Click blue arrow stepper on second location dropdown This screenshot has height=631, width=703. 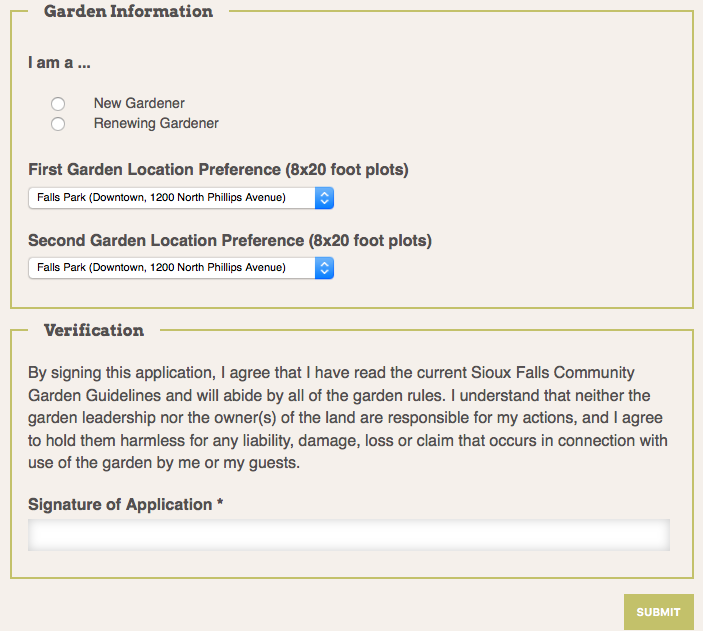pos(324,268)
